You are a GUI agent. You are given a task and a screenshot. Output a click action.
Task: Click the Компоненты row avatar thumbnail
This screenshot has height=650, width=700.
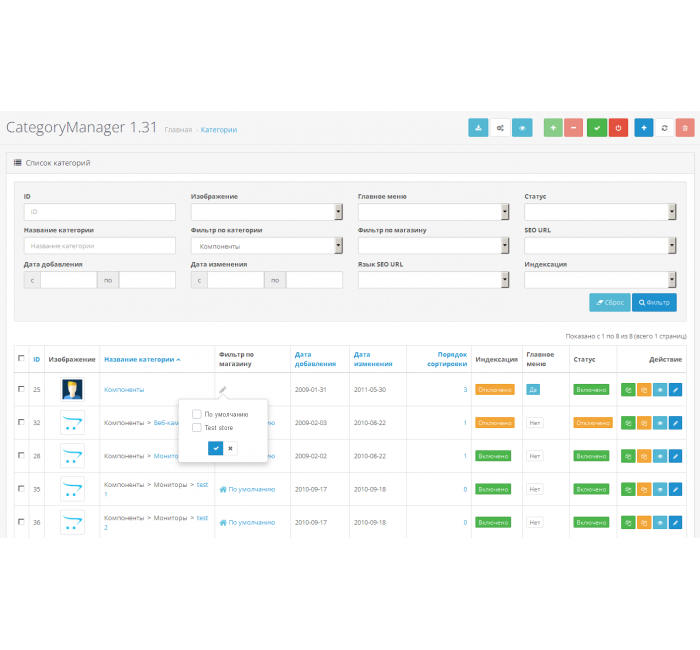point(72,389)
